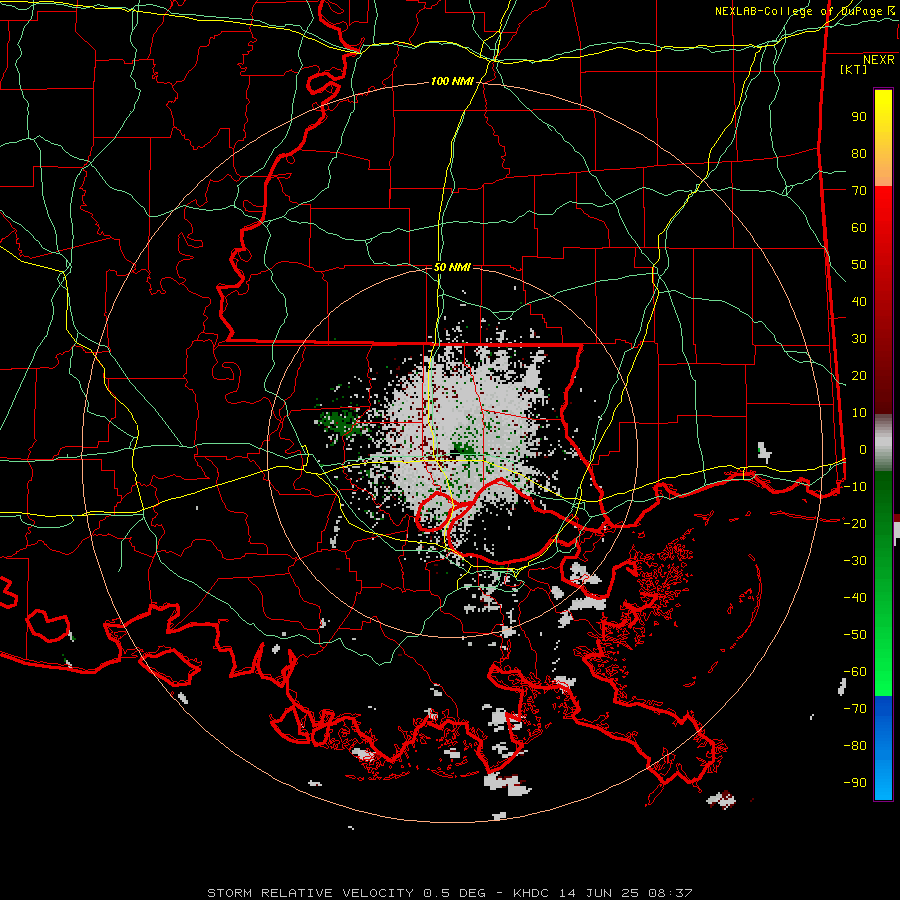Click the "14 JUN 25 08:37" timestamp
900x900 pixels.
coord(625,893)
